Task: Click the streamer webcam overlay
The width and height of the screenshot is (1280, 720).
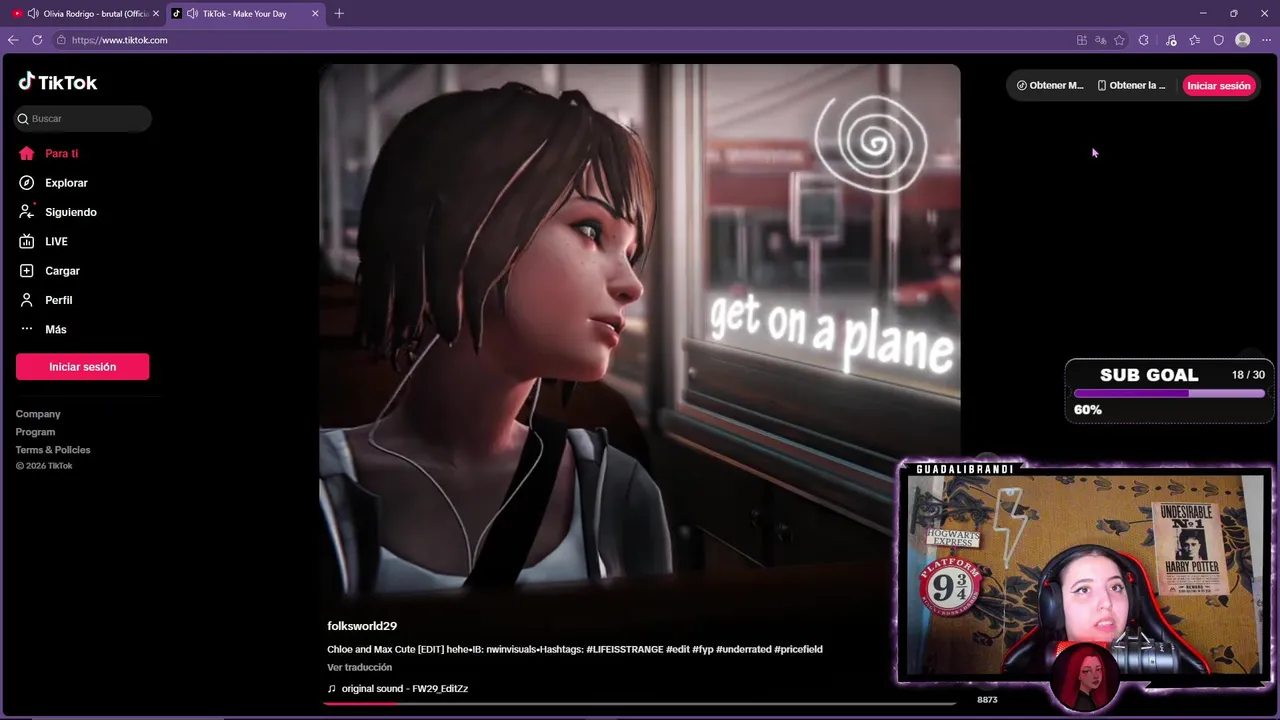Action: pyautogui.click(x=1085, y=576)
